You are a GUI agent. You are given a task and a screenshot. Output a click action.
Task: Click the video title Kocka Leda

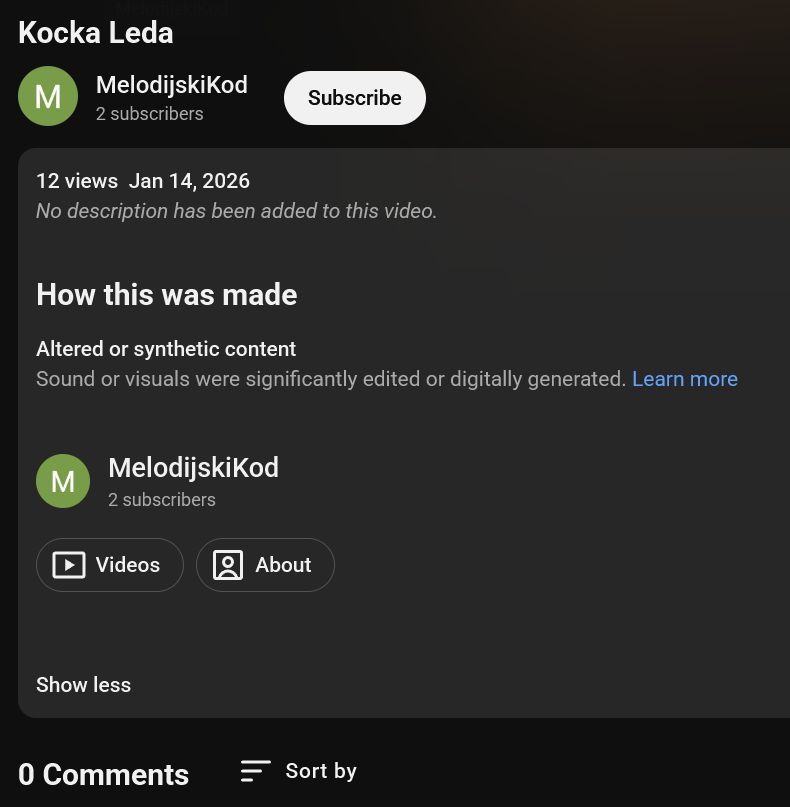[95, 33]
